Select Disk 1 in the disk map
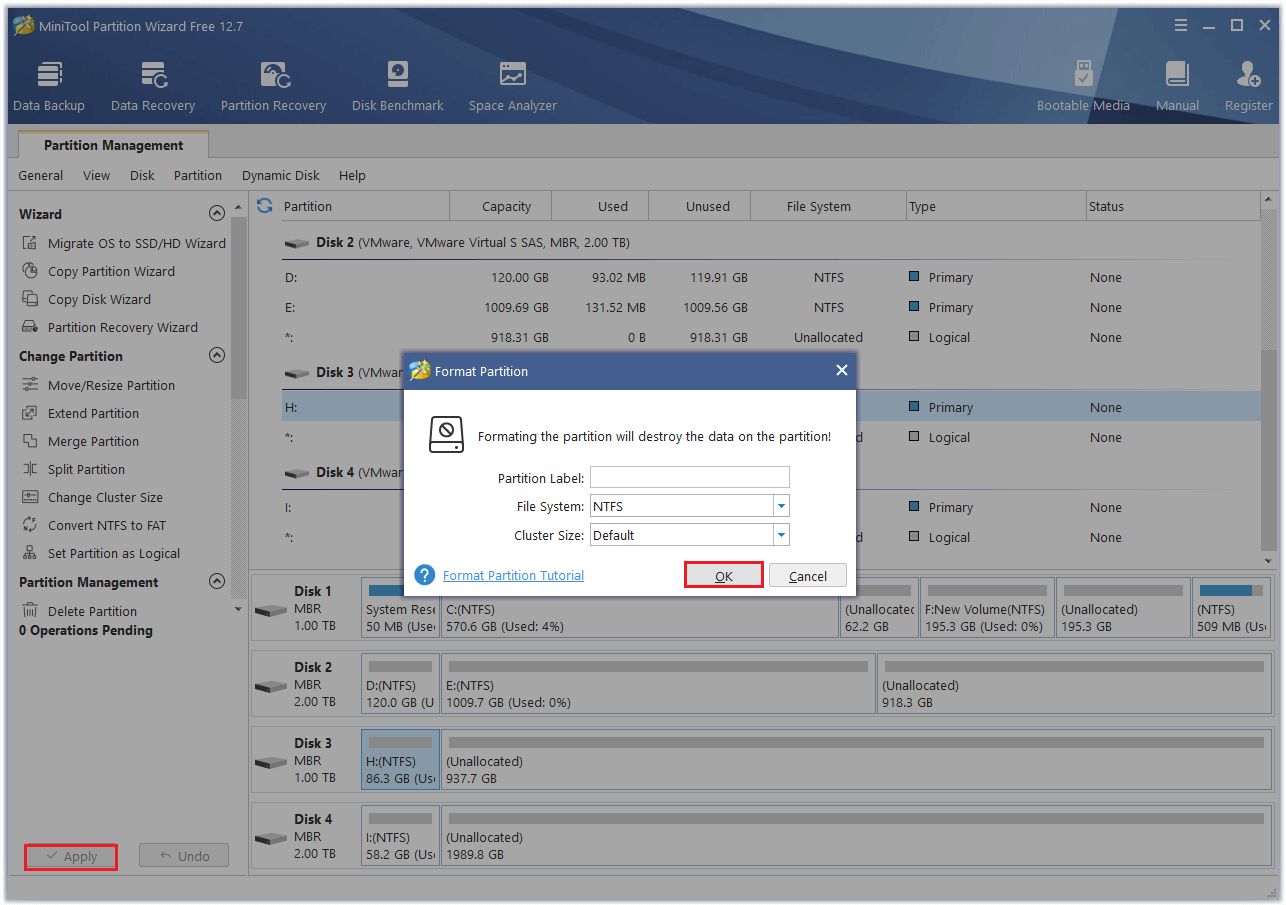Screen dimensions: 1286x905 (x=305, y=607)
